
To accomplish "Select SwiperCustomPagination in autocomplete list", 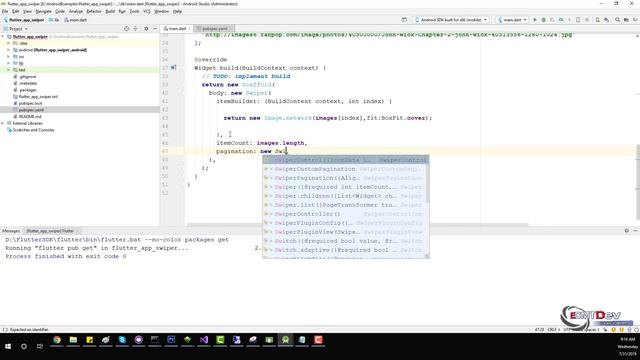I will click(345, 169).
